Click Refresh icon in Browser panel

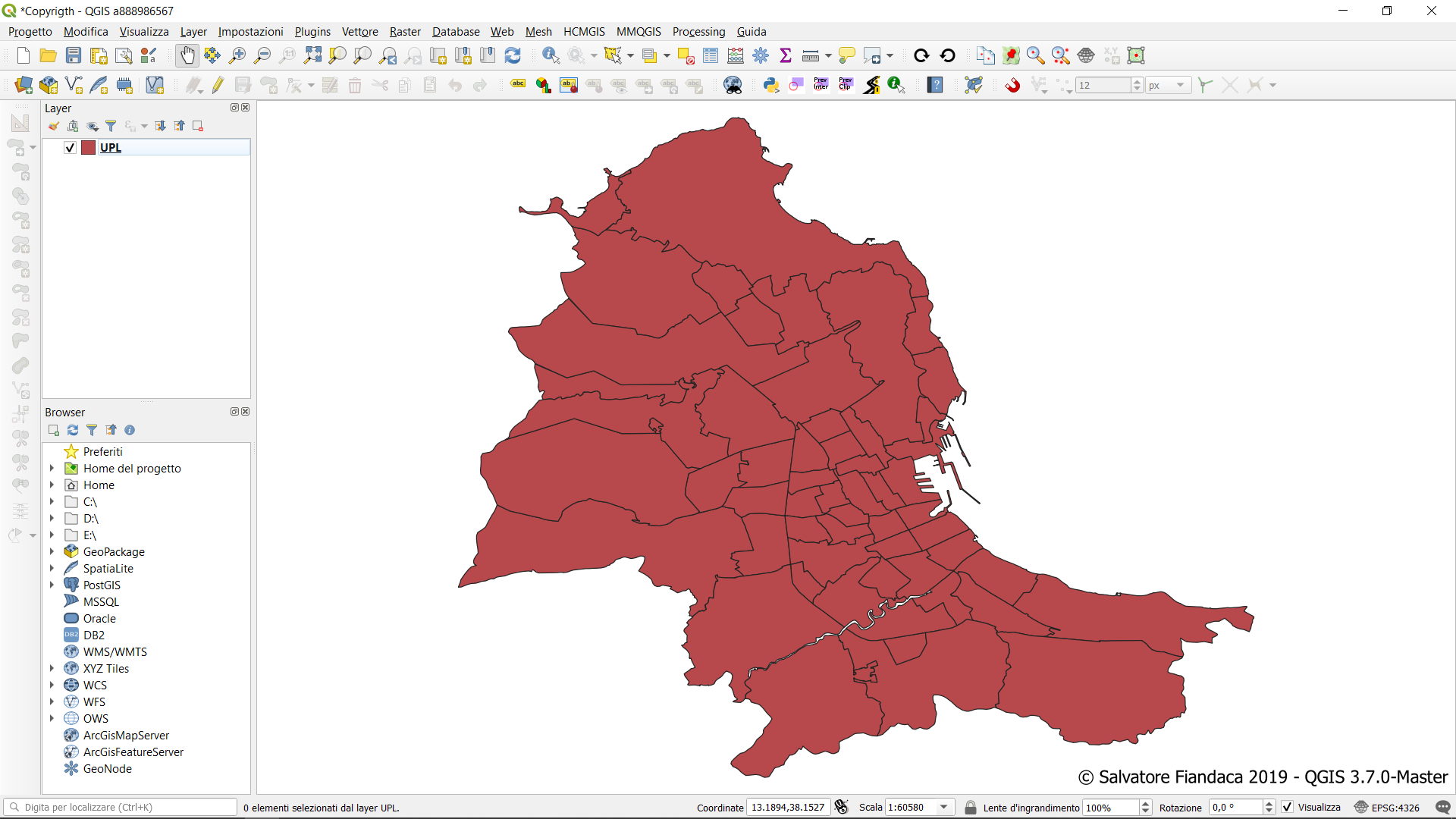click(x=73, y=430)
